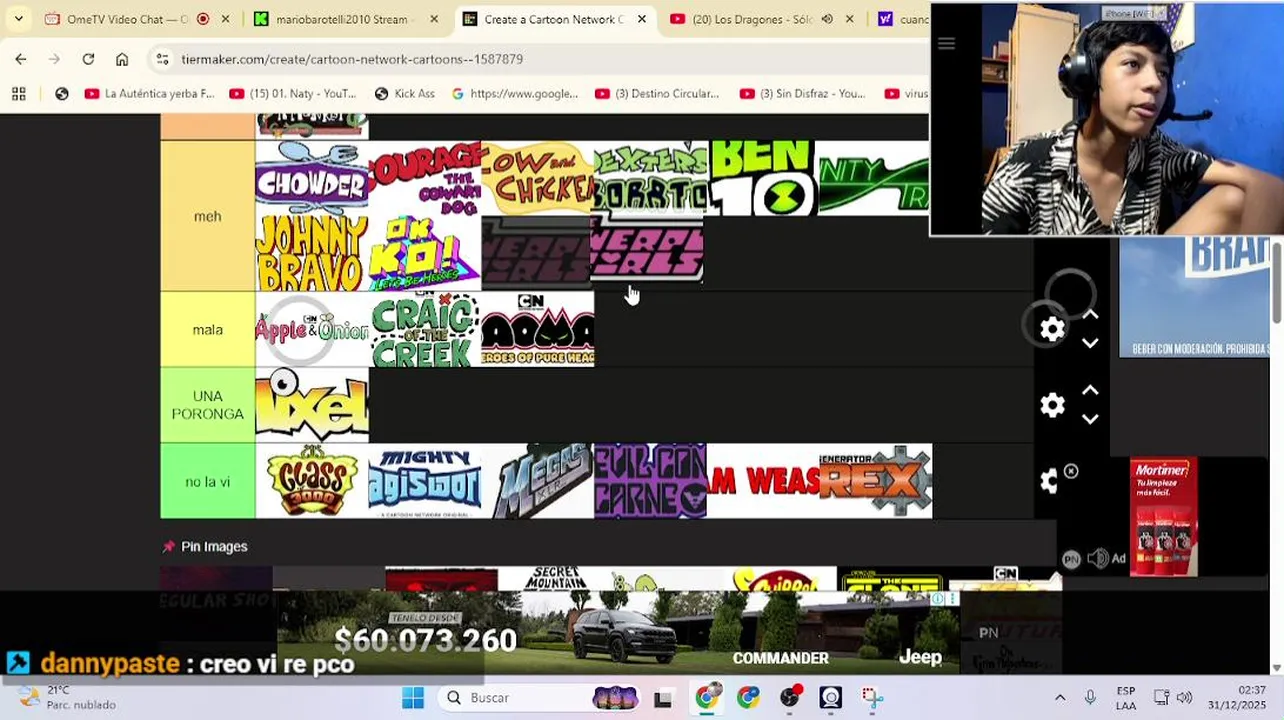Click the Megas XLR thumbnail
This screenshot has height=720, width=1284.
pyautogui.click(x=538, y=481)
